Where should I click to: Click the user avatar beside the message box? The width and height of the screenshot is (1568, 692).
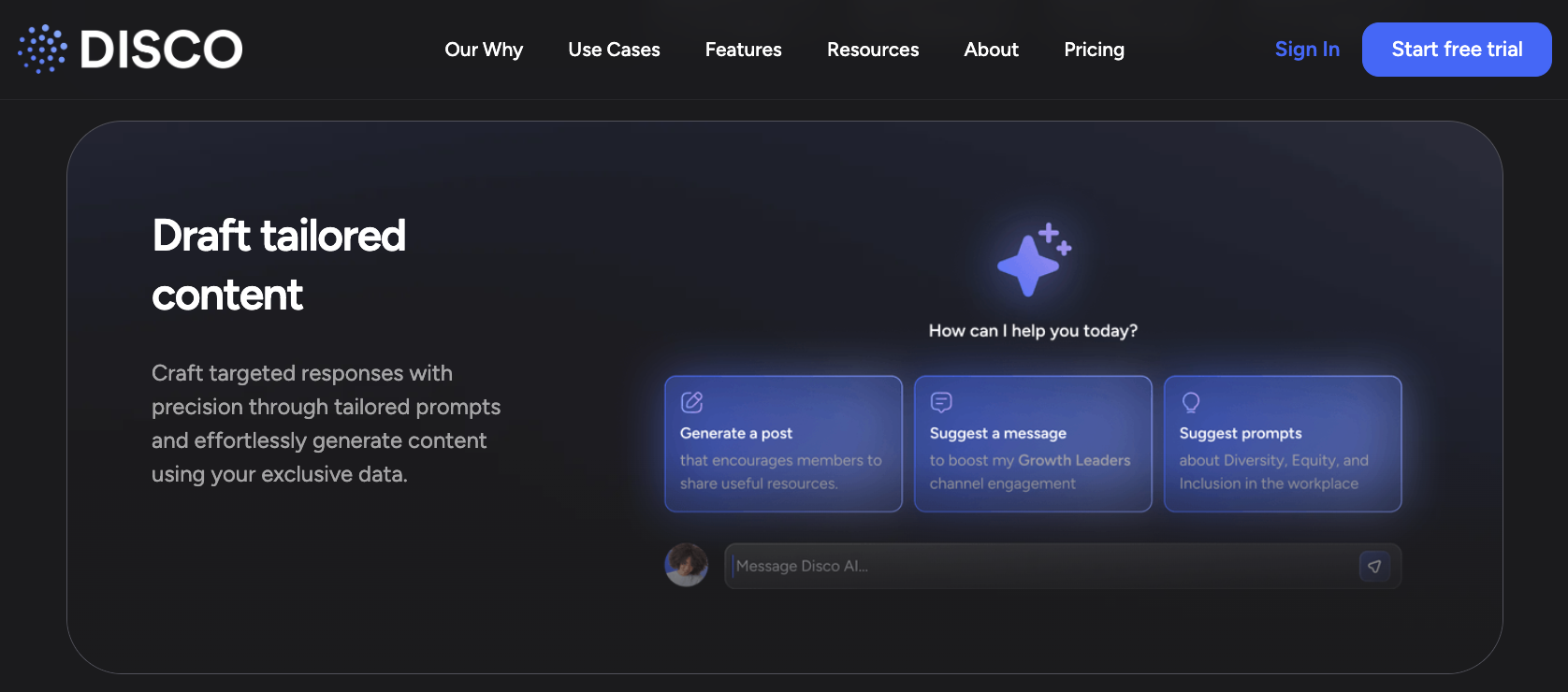[x=687, y=565]
